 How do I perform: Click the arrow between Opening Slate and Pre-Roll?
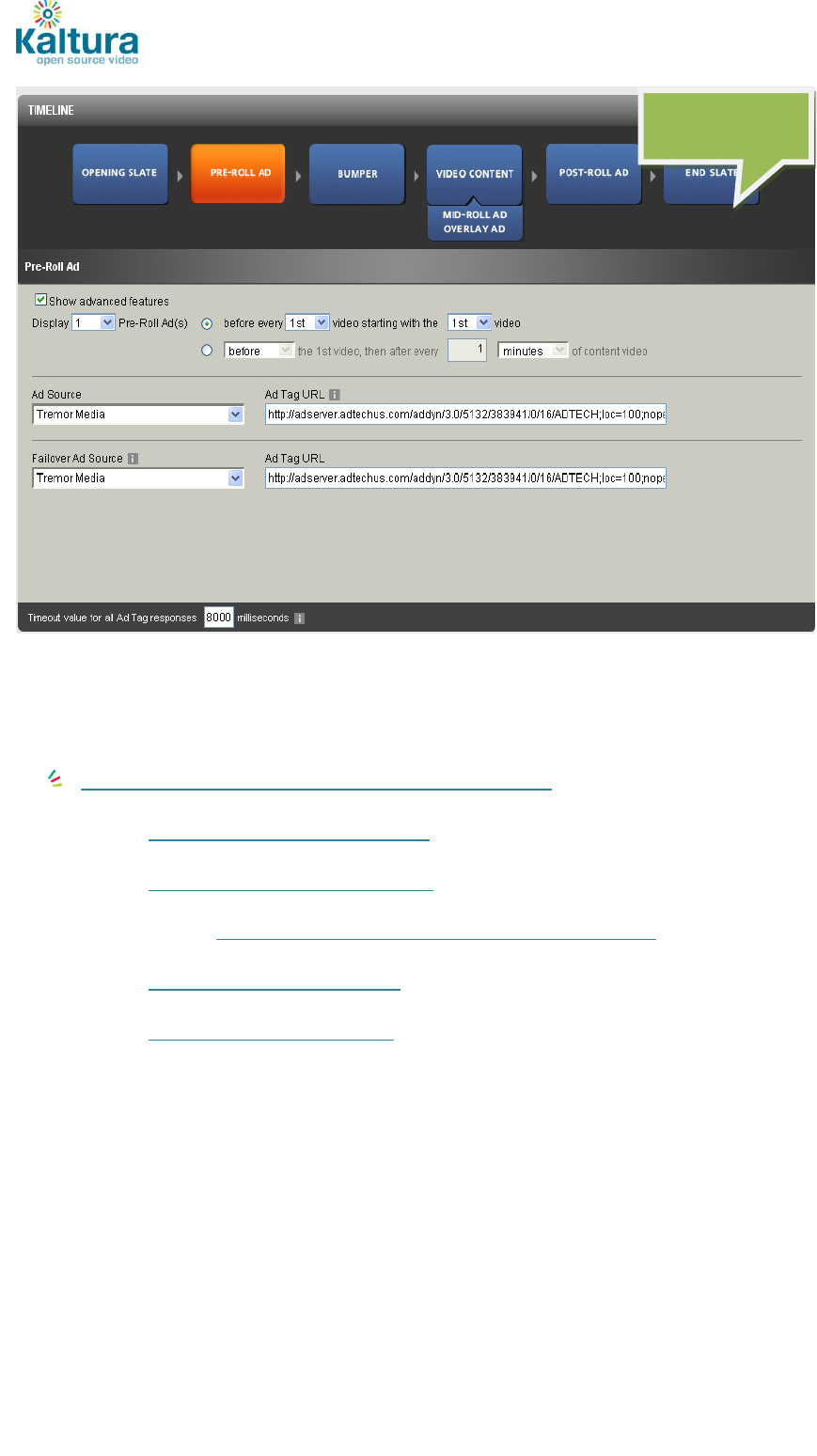pos(180,176)
